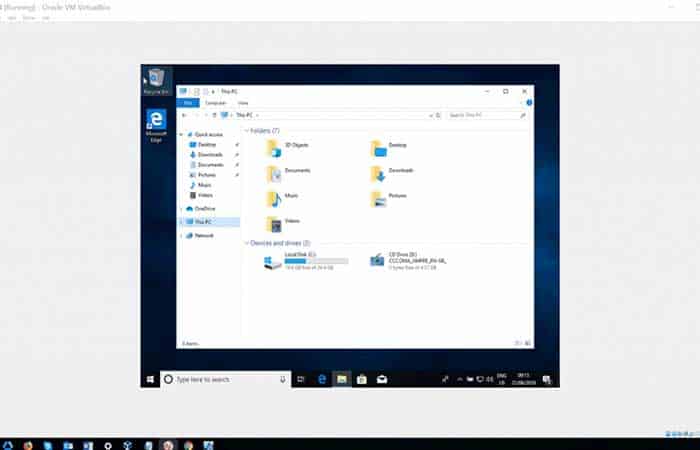This screenshot has width=700, height=450.
Task: Click the Properties icon in Explorer title bar
Action: 196,92
